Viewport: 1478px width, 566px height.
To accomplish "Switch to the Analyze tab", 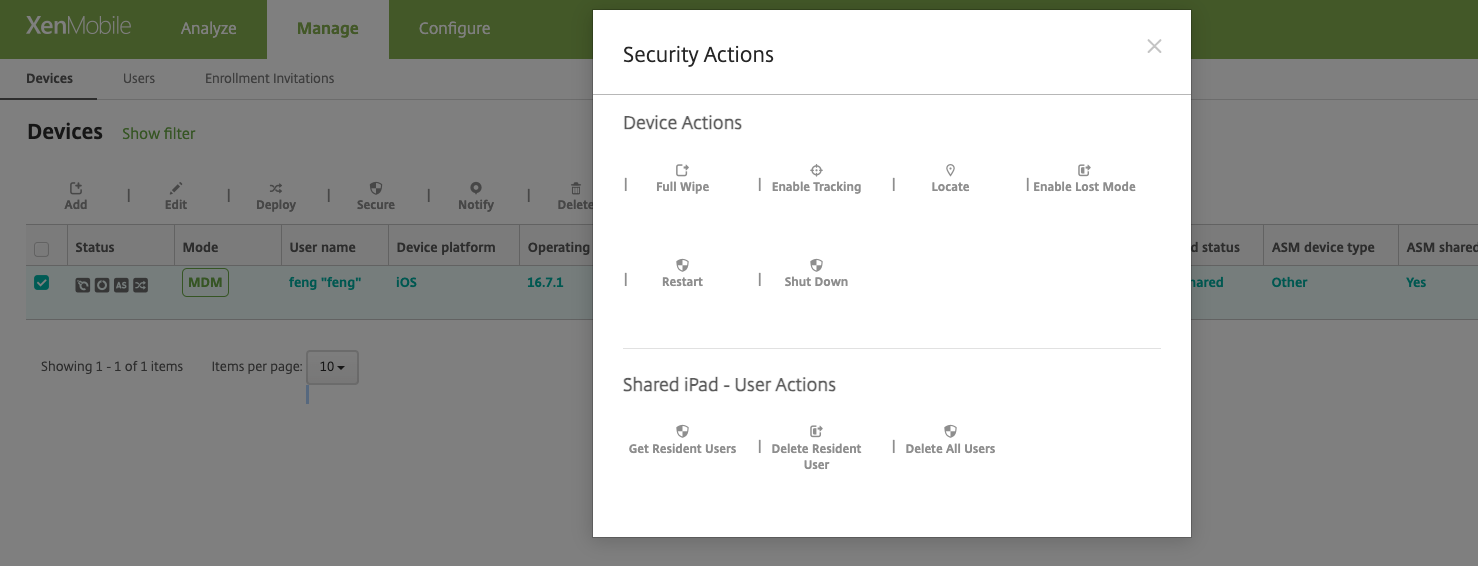I will 208,29.
